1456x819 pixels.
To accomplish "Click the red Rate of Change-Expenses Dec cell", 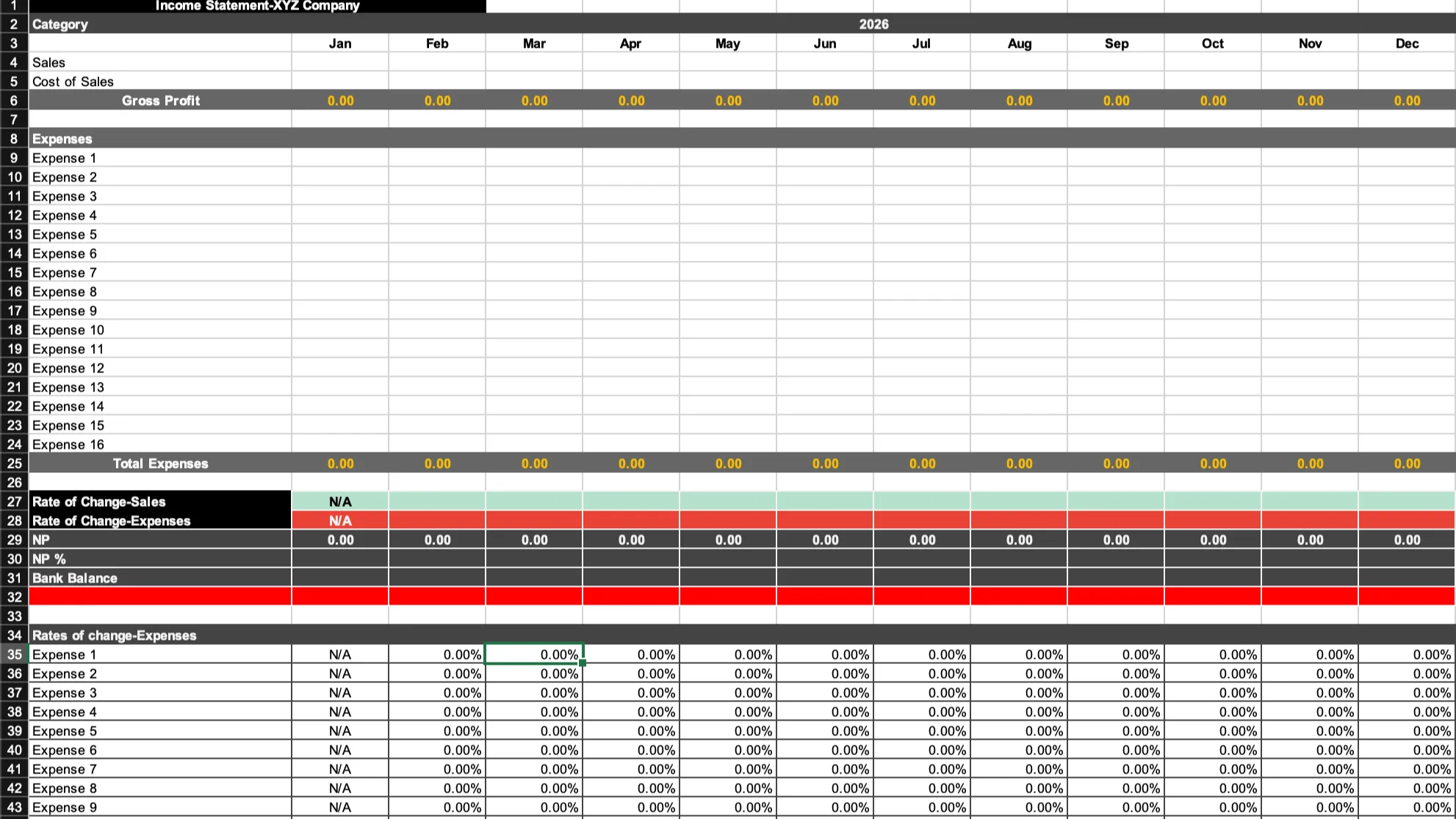I will click(x=1406, y=521).
